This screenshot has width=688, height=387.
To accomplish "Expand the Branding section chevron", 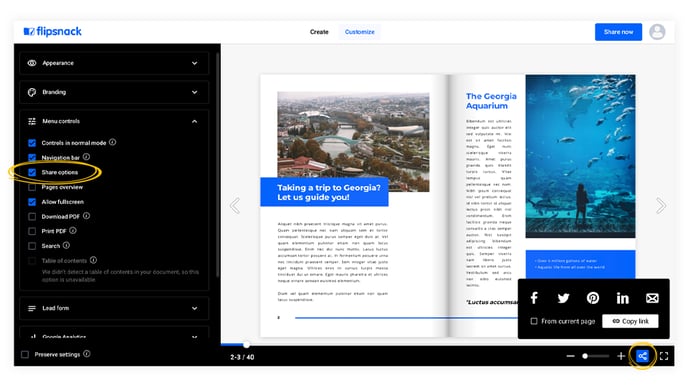I will (x=194, y=92).
